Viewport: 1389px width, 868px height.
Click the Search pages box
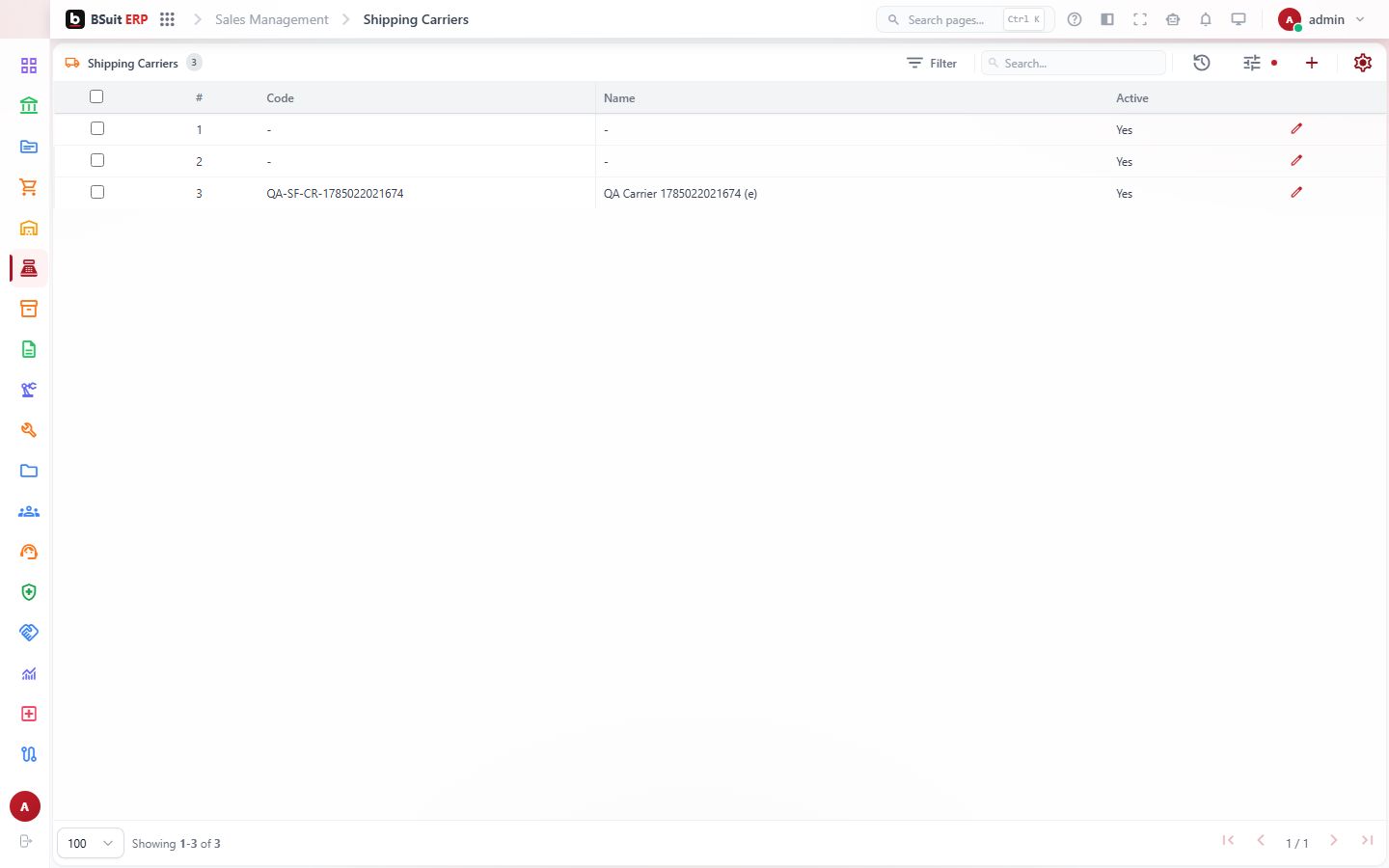click(x=965, y=19)
